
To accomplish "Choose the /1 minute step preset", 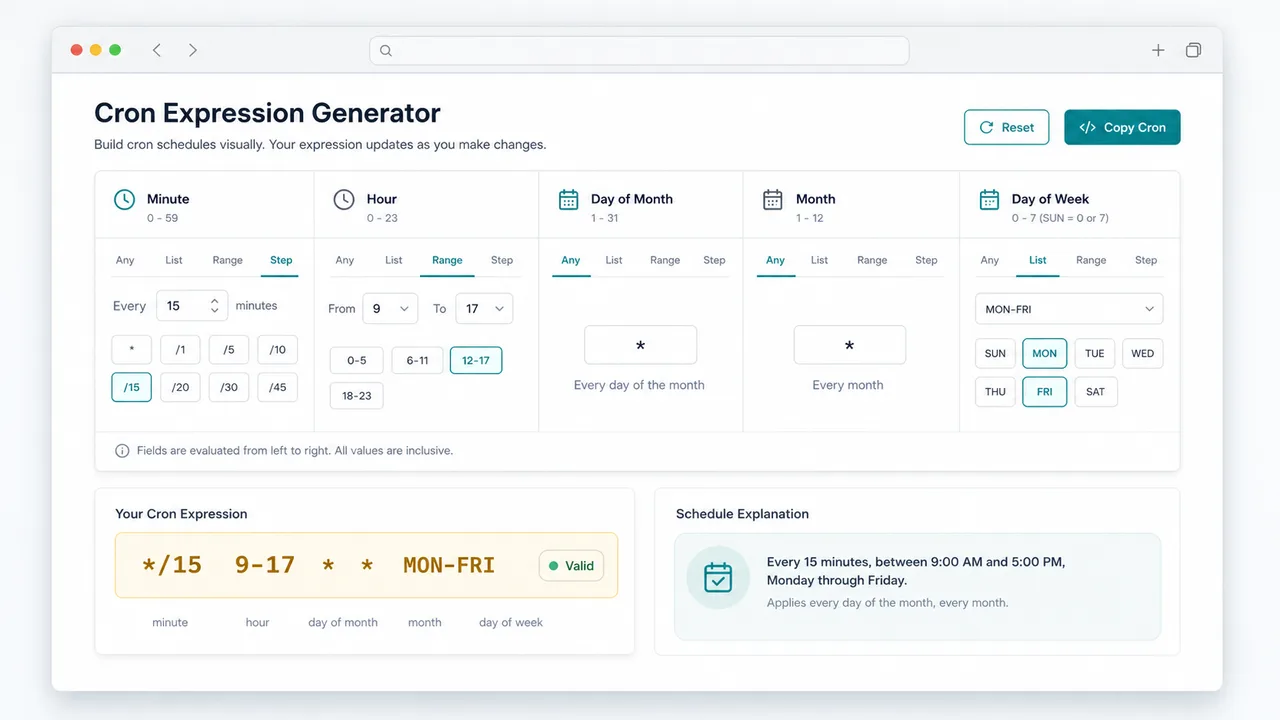I will click(x=180, y=349).
